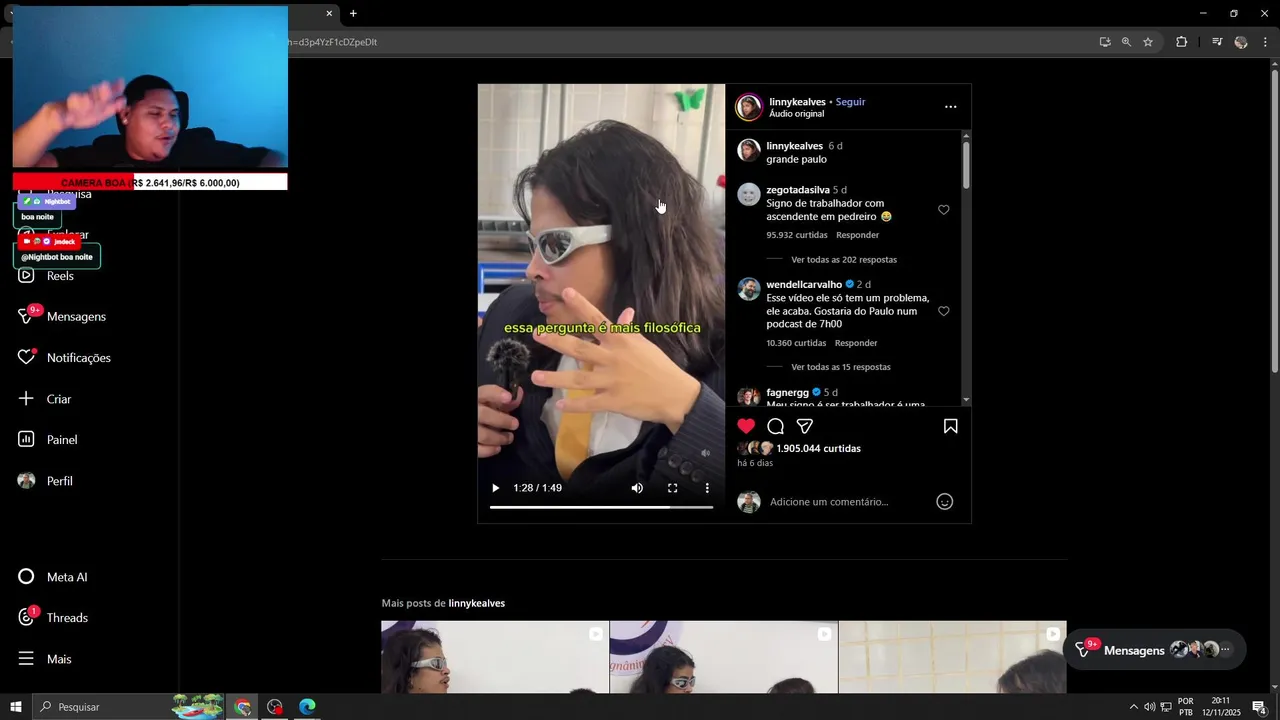
Task: Expand 'Ver todas as 15 respostas'
Action: [x=840, y=367]
